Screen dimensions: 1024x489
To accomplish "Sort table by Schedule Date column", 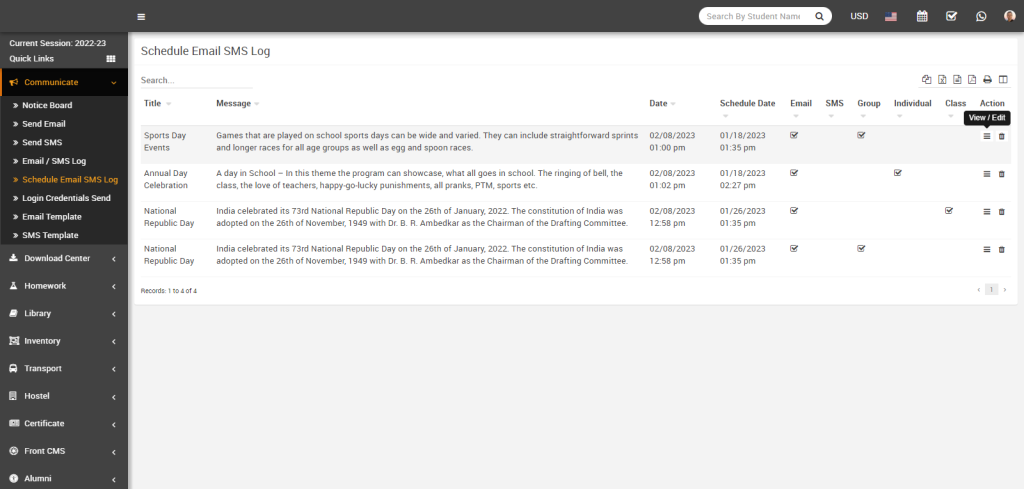I will (x=747, y=104).
